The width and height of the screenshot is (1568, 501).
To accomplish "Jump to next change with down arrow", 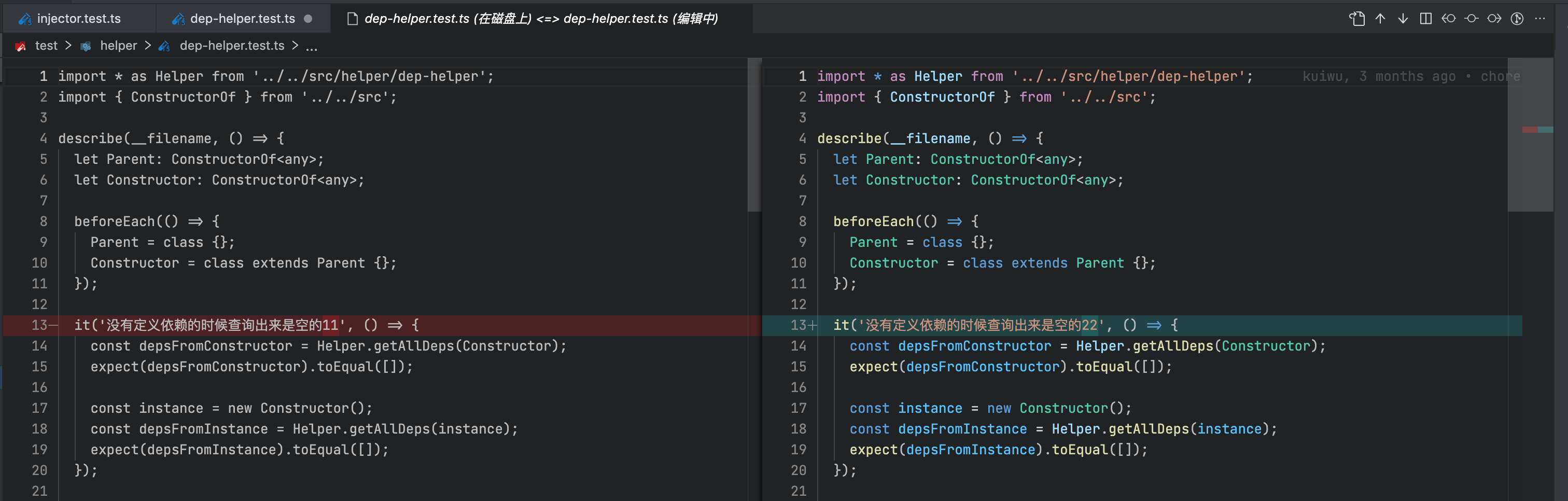I will coord(1403,19).
